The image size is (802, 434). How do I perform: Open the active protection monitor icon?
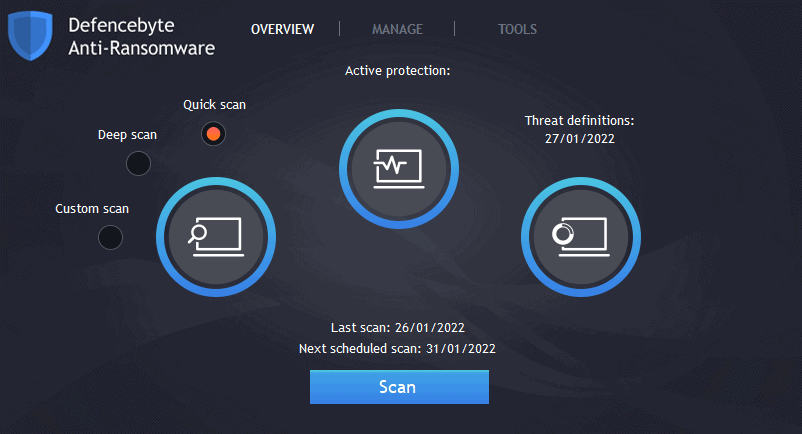399,169
